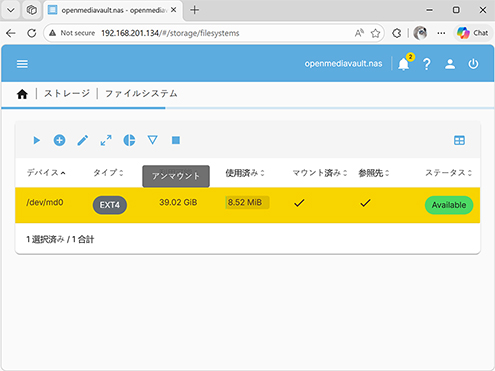Click the mount (play) filesystem icon
The image size is (495, 371).
(x=36, y=140)
